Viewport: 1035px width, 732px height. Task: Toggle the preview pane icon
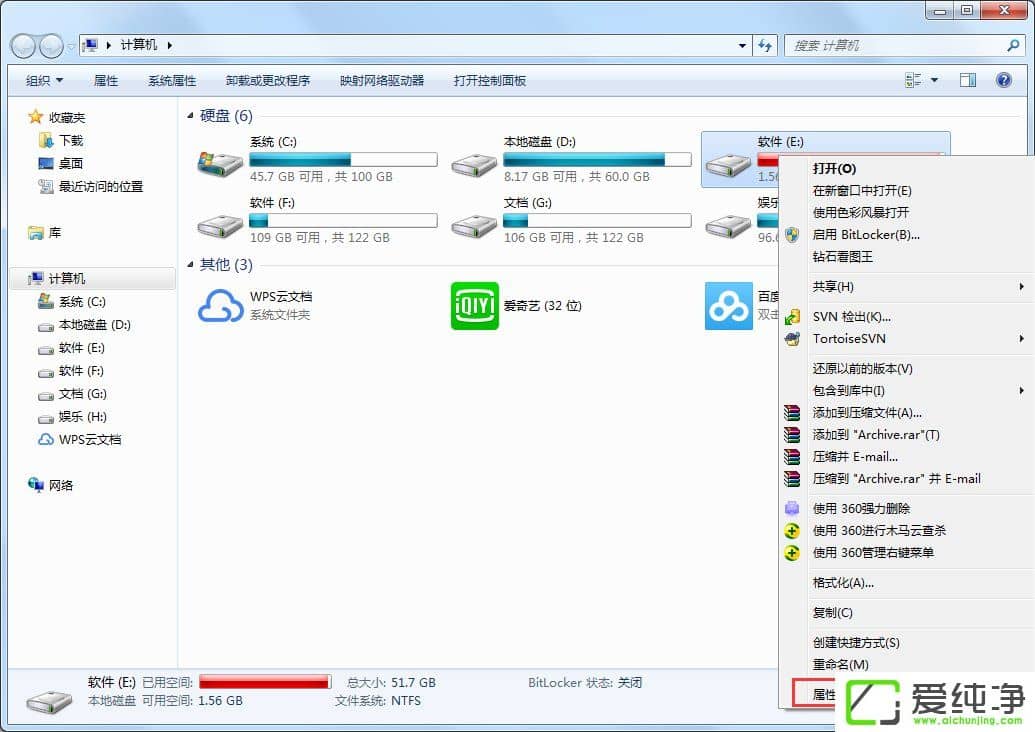(x=967, y=80)
